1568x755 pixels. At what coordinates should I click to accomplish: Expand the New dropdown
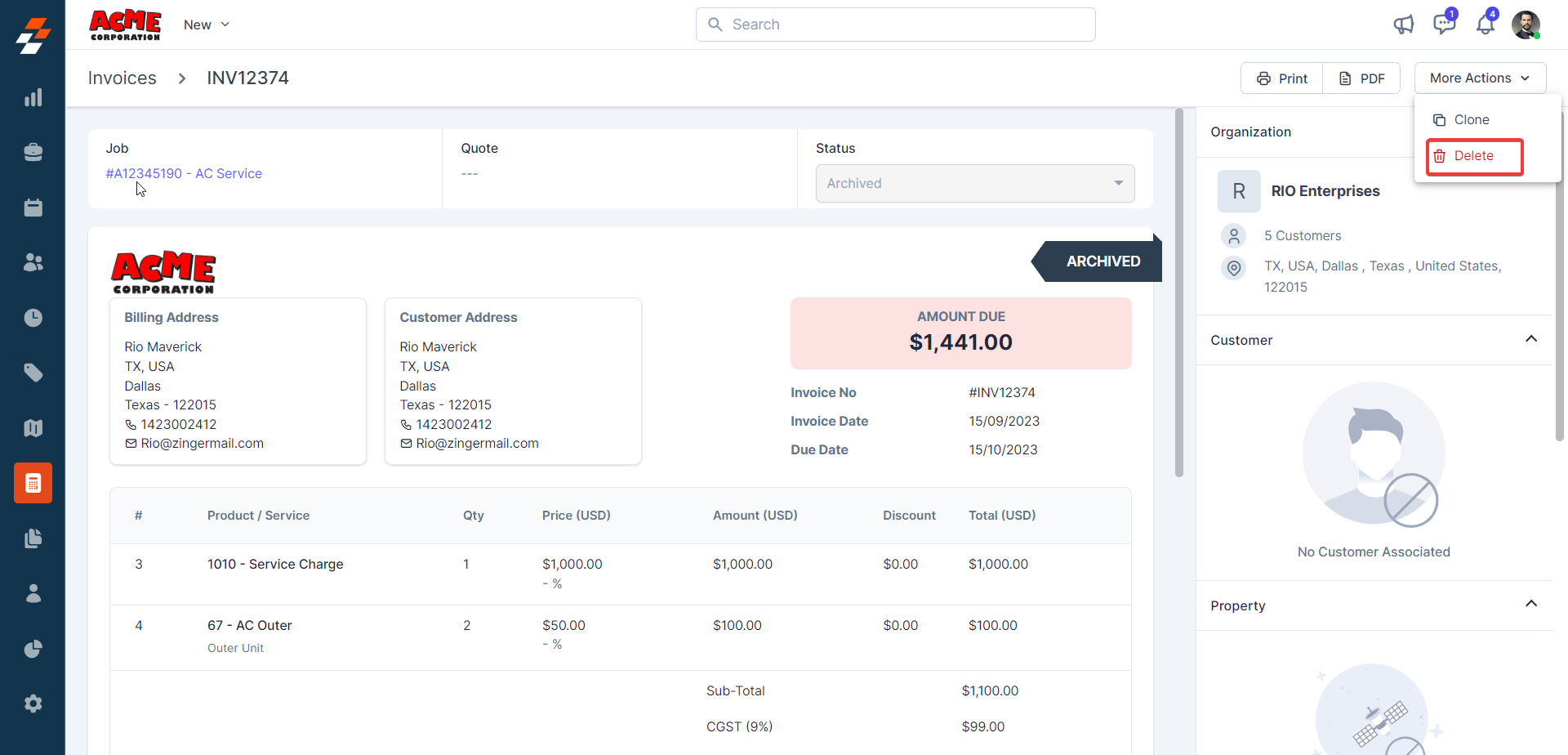tap(207, 25)
